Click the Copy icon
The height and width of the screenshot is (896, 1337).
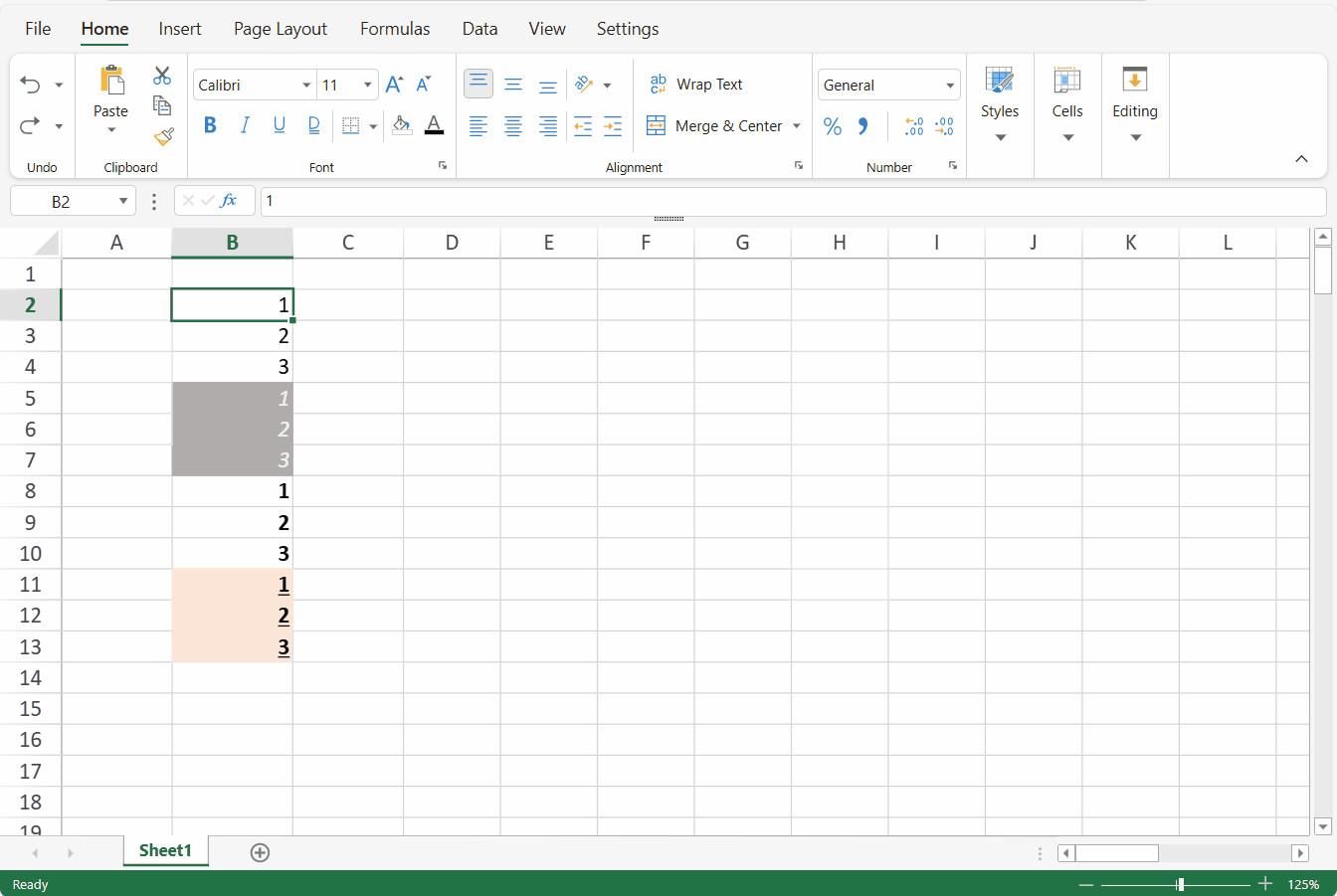(x=162, y=105)
